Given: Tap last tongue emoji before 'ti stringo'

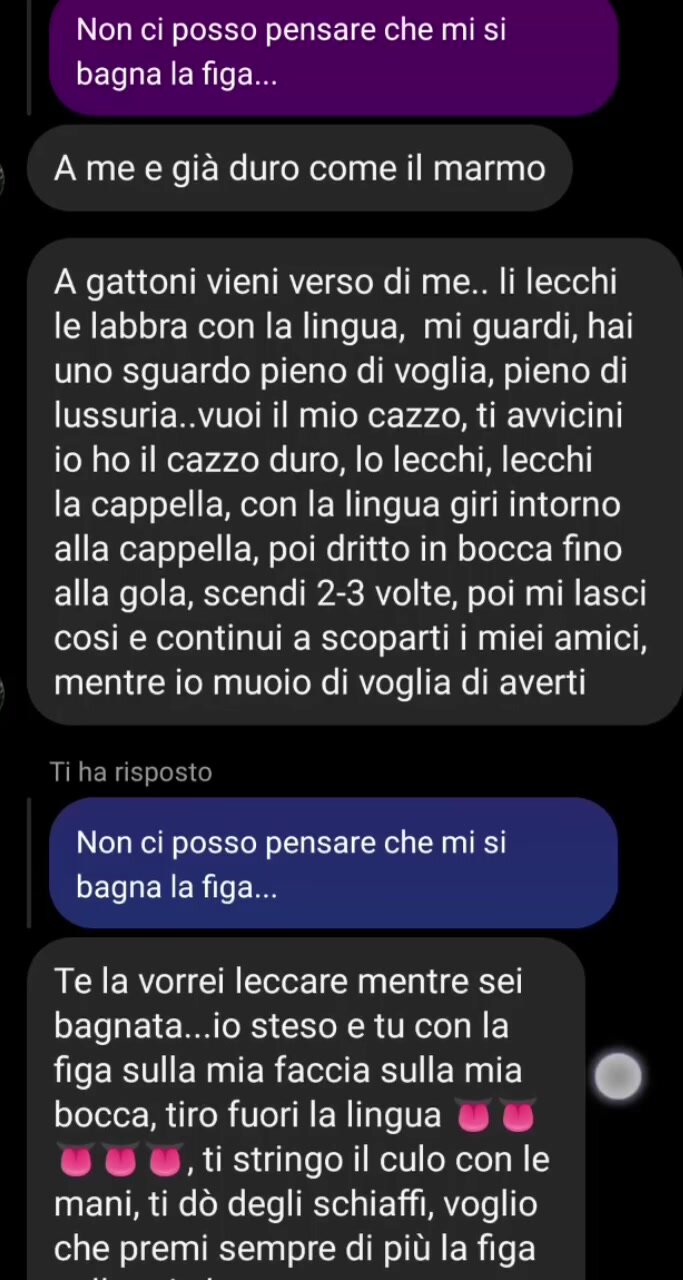Looking at the screenshot, I should point(165,1161).
